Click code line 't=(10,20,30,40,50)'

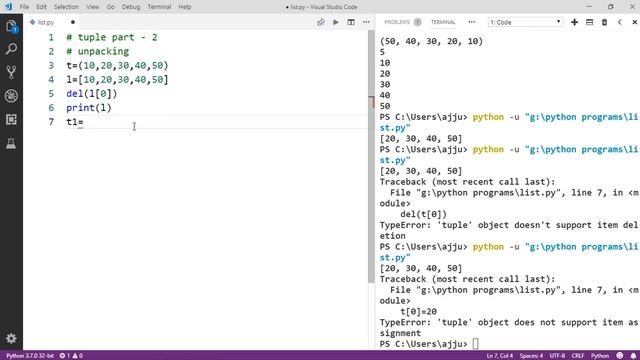(117, 65)
